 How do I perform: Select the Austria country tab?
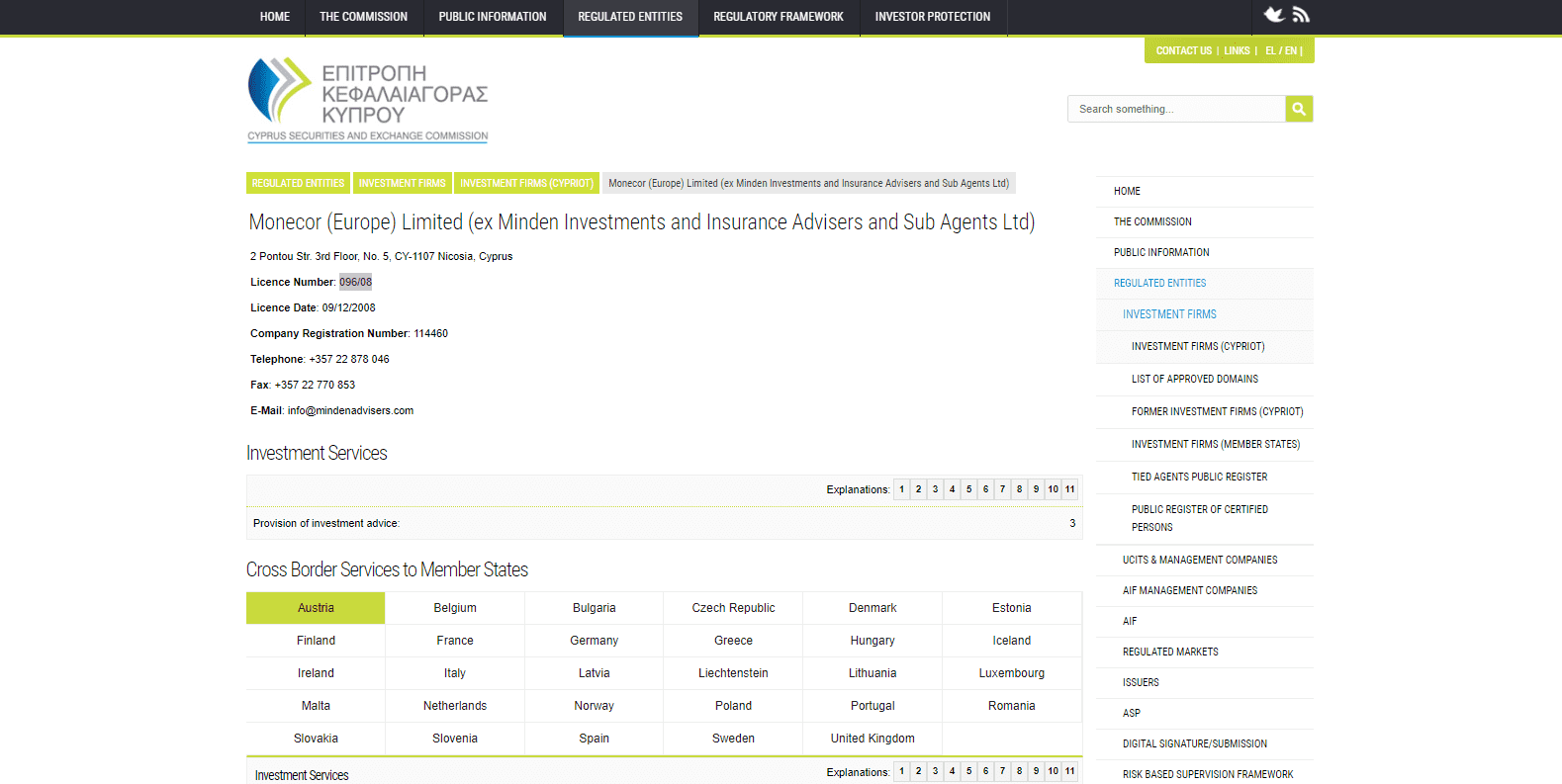tap(316, 608)
